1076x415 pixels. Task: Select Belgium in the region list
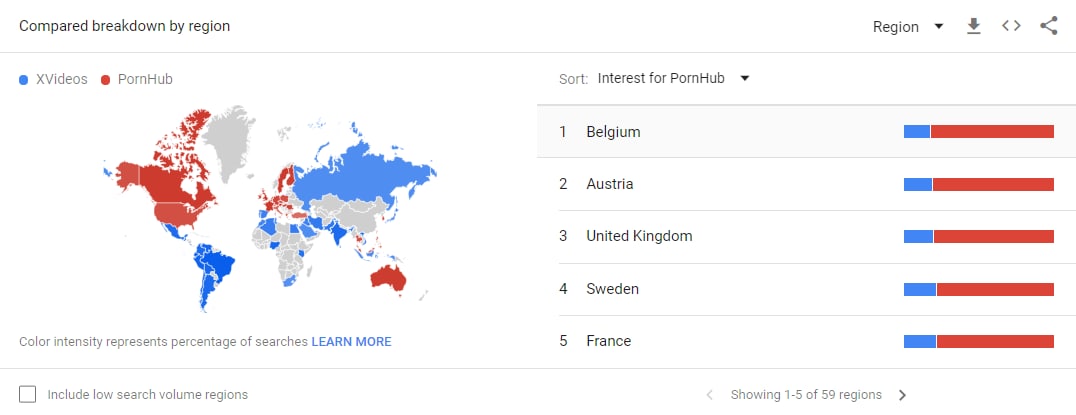[x=806, y=132]
